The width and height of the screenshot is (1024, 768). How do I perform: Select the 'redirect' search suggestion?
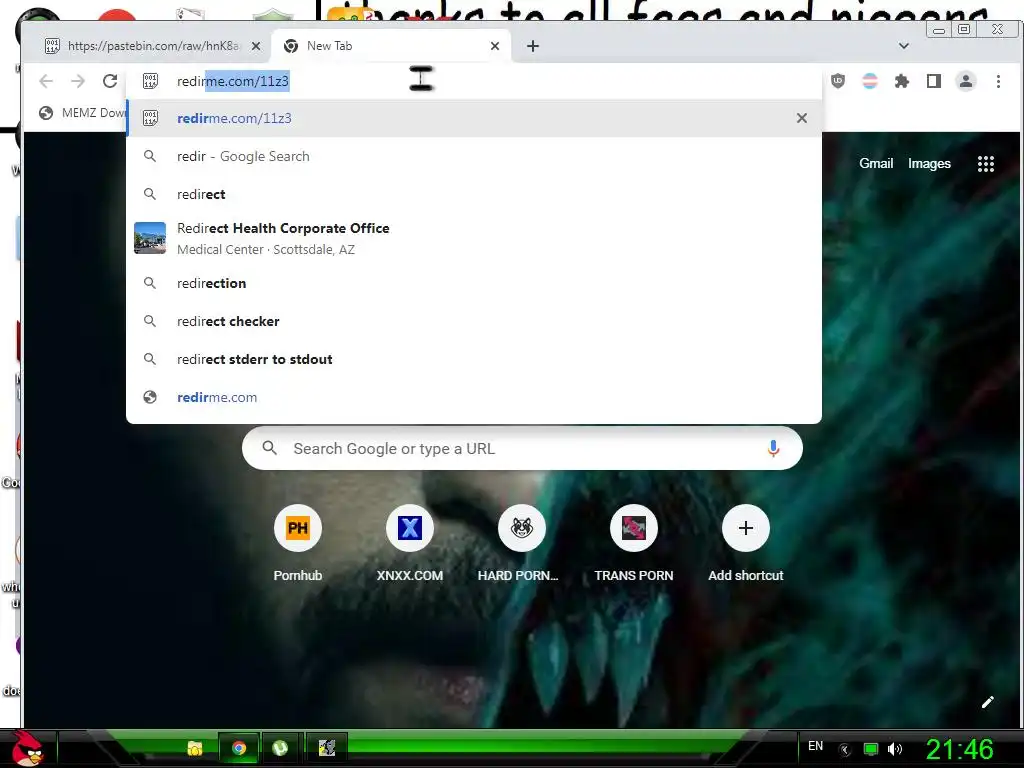474,194
